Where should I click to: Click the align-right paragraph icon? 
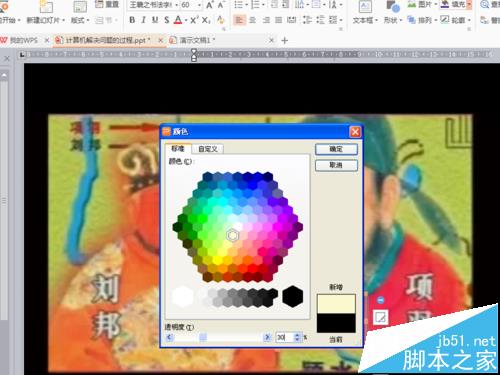266,20
